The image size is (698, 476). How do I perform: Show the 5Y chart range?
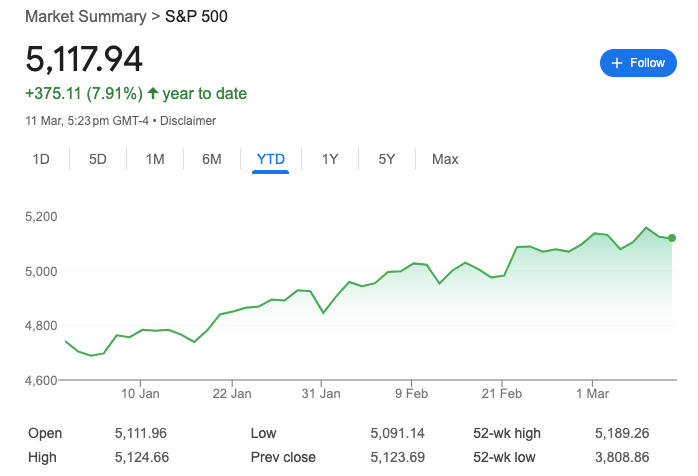coord(386,159)
